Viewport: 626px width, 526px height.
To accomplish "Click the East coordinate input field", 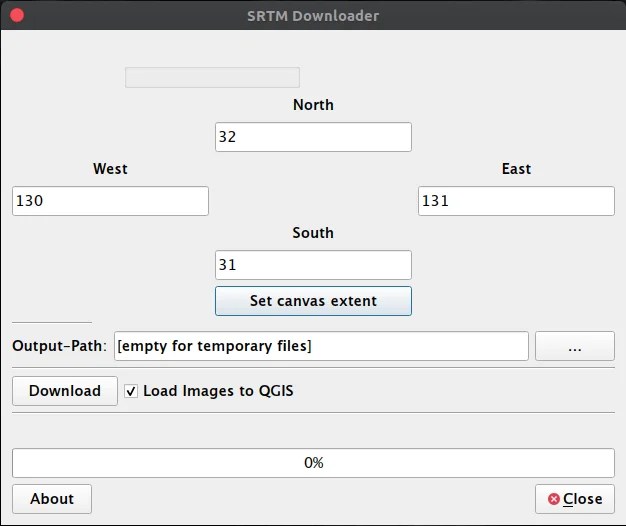I will (516, 201).
